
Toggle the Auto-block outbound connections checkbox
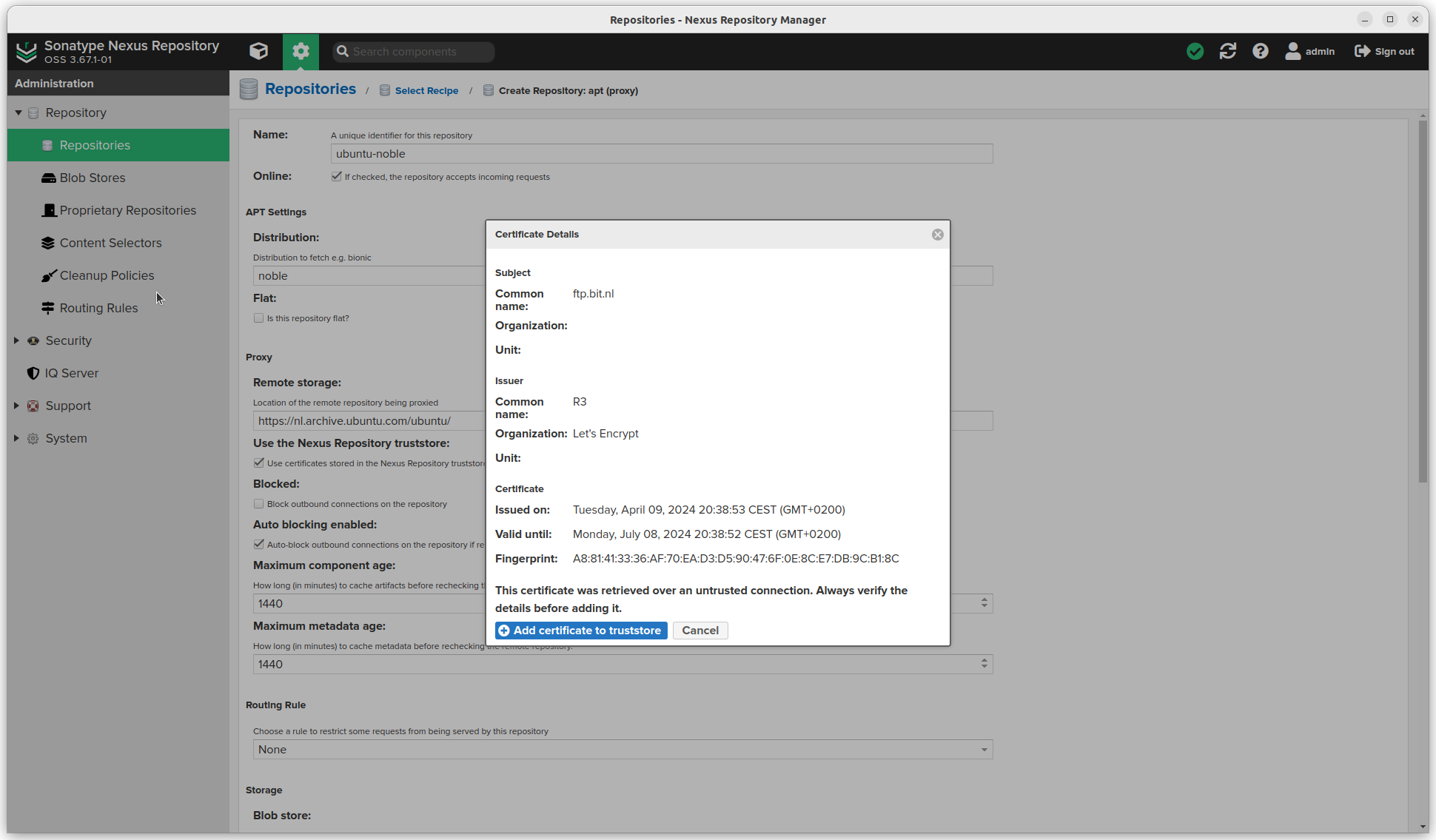tap(258, 544)
